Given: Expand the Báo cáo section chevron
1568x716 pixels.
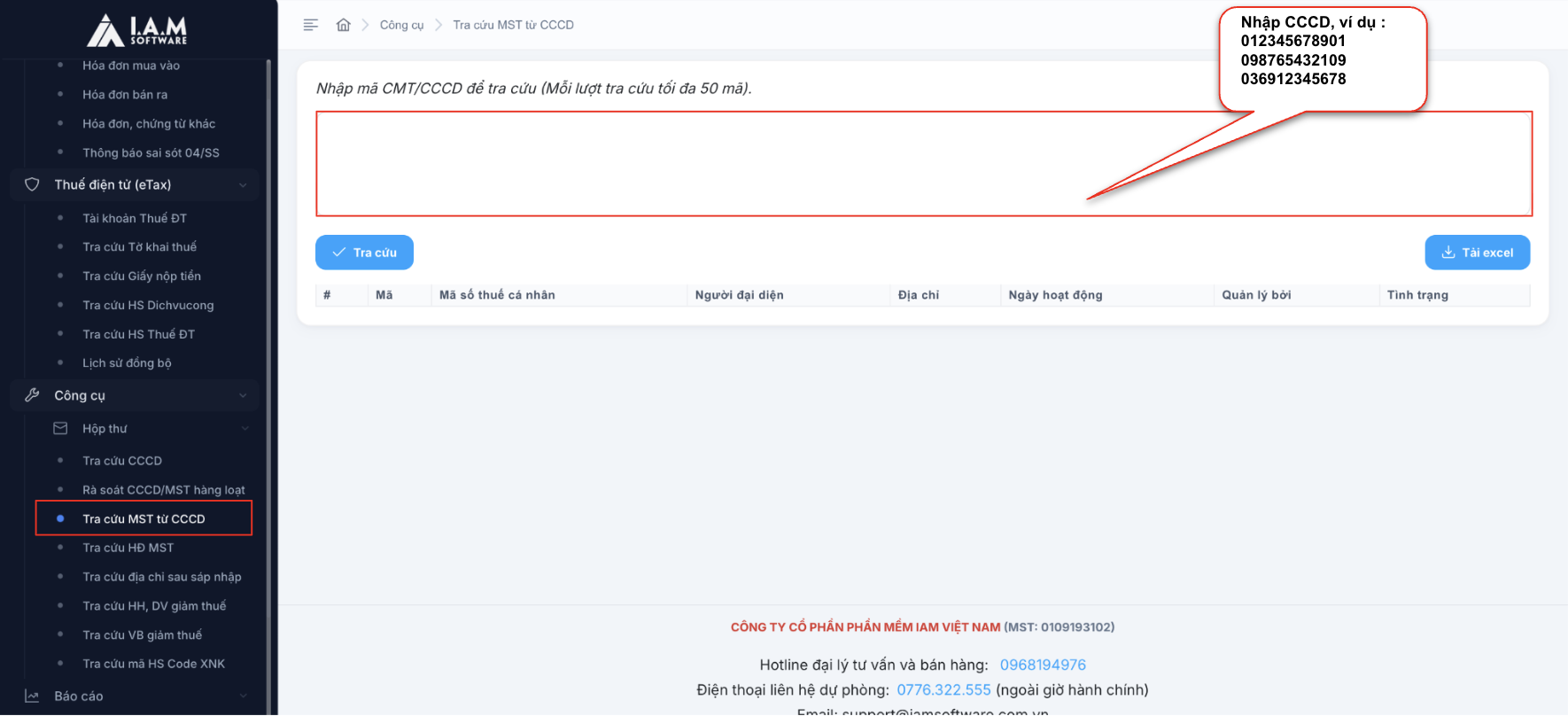Looking at the screenshot, I should 243,697.
